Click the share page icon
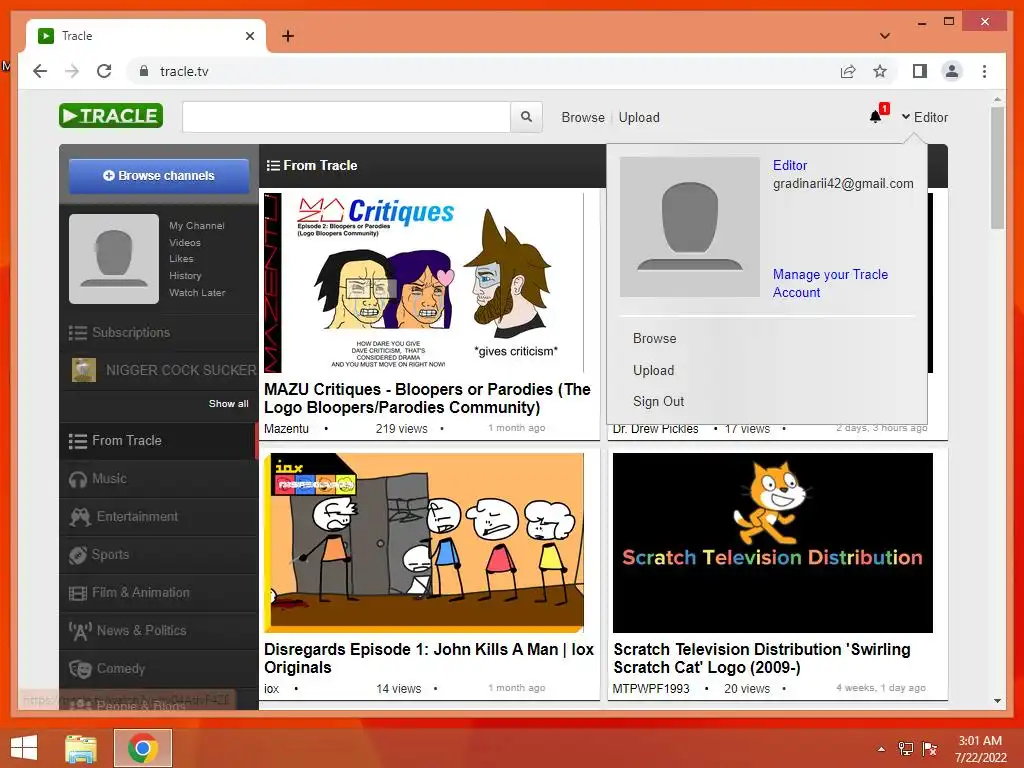This screenshot has height=768, width=1024. tap(848, 71)
